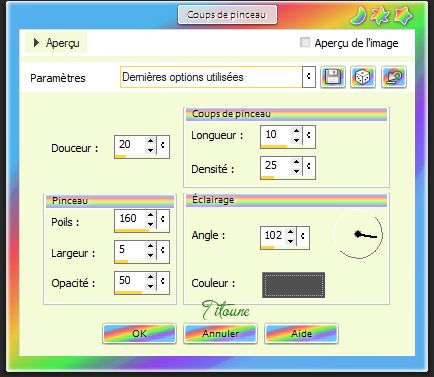The width and height of the screenshot is (434, 377).
Task: Click the lighting angle dial
Action: tap(358, 234)
